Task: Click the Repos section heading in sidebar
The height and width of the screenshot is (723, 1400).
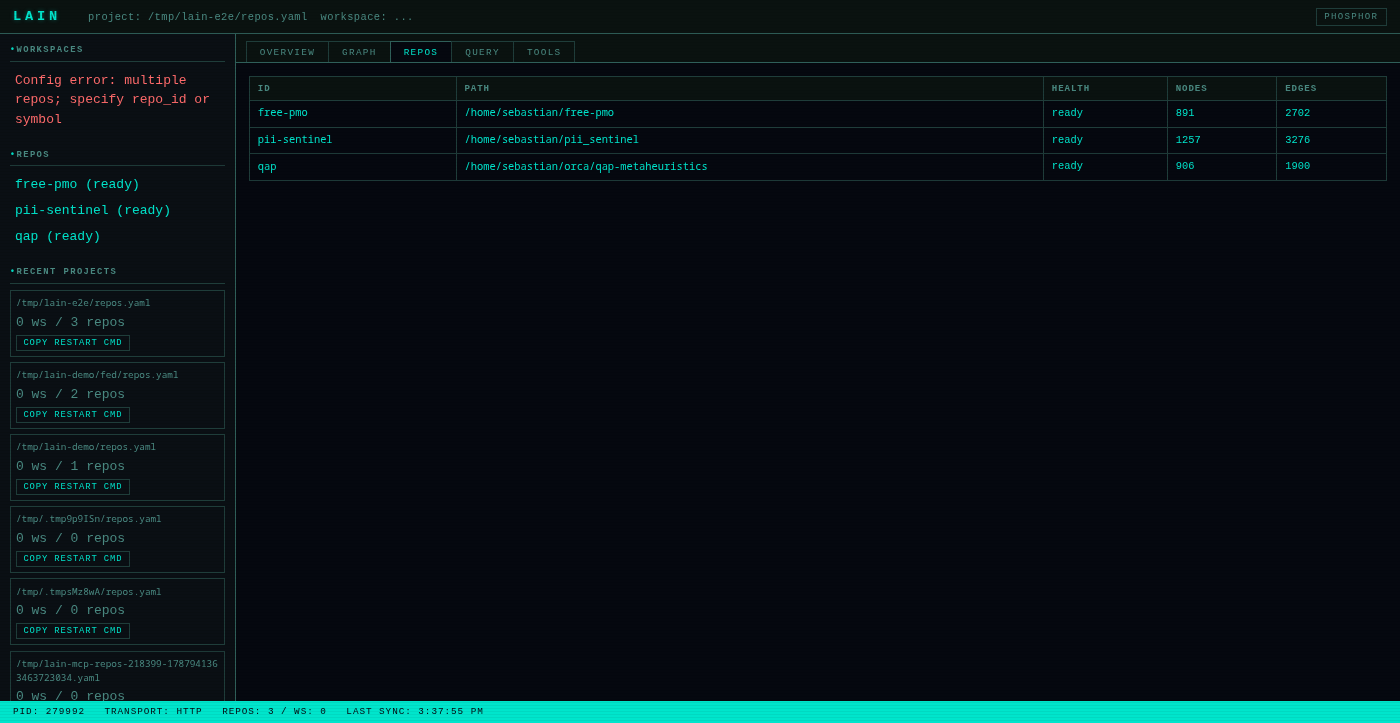Action: tap(30, 155)
